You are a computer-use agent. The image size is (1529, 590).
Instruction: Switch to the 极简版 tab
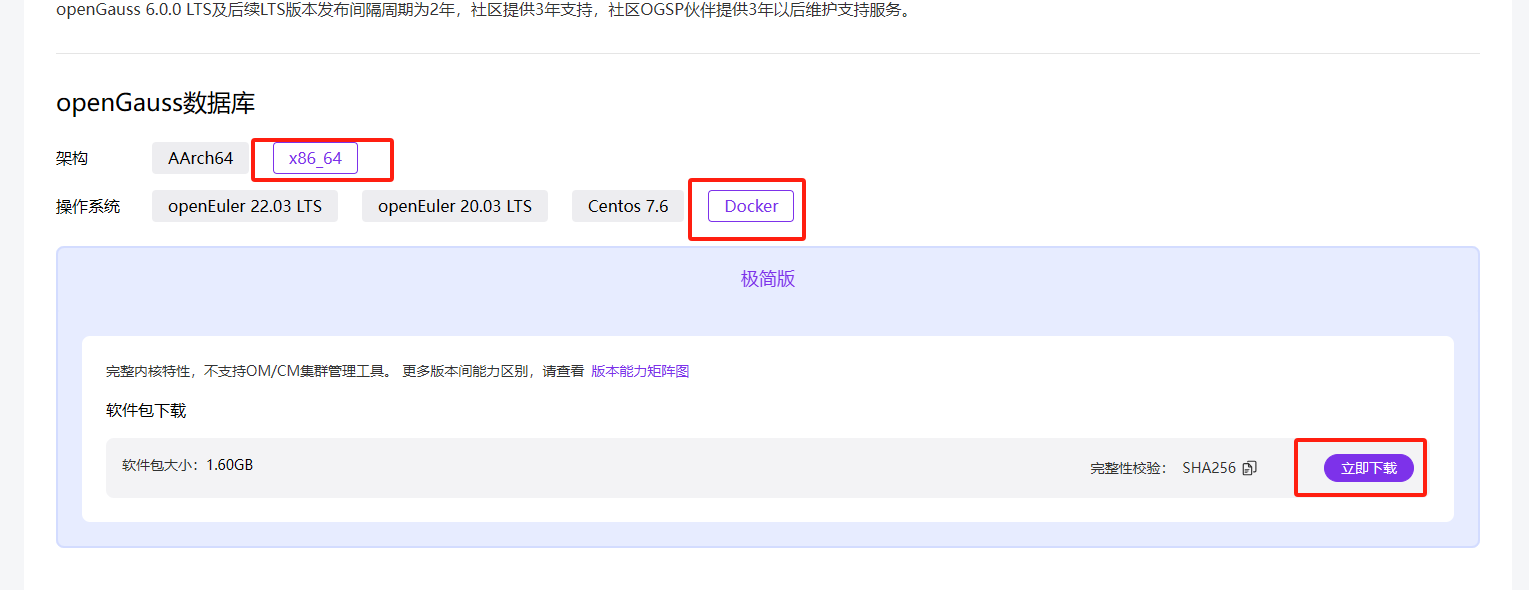[x=768, y=279]
